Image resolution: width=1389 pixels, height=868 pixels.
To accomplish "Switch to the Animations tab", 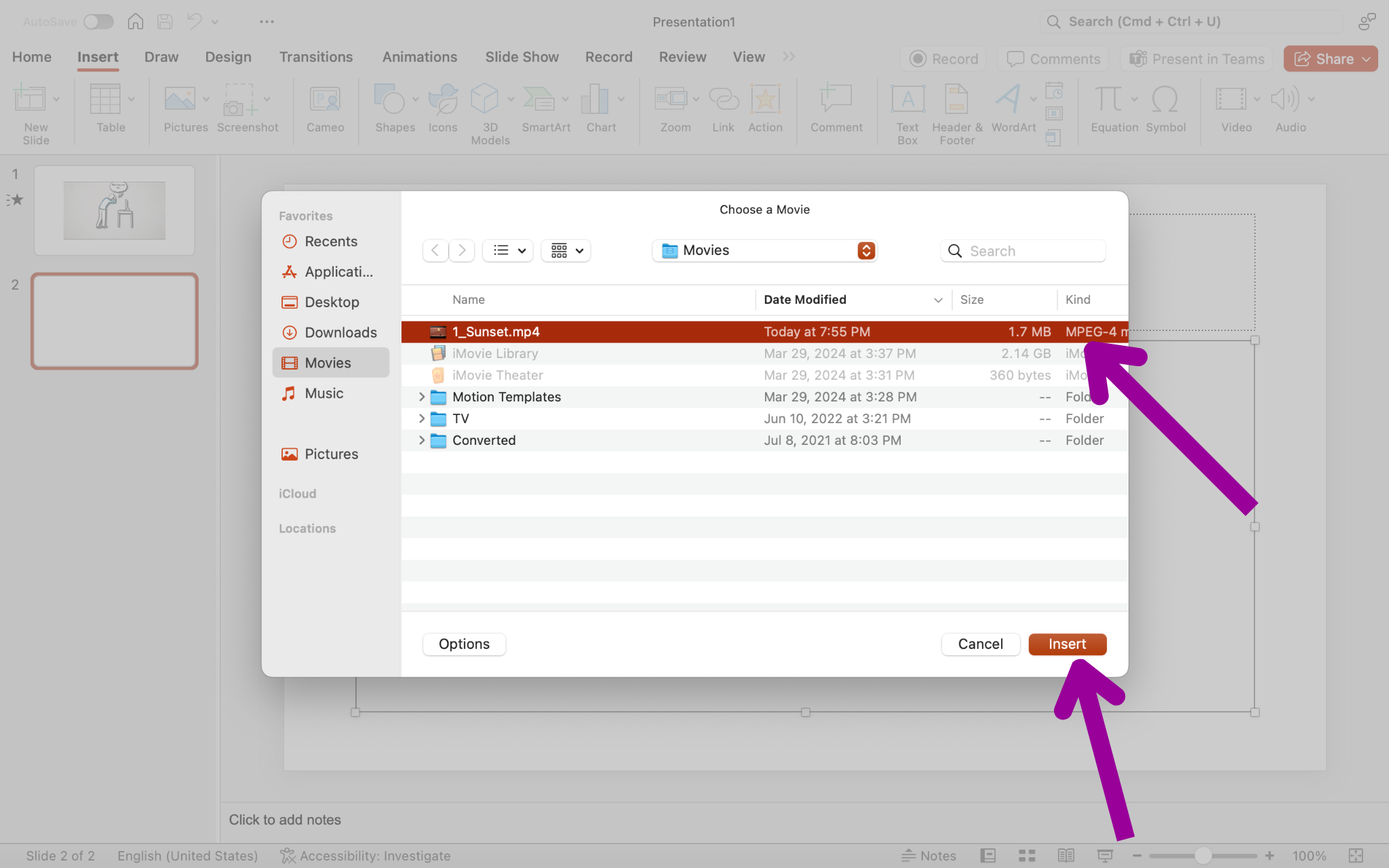I will coord(420,57).
